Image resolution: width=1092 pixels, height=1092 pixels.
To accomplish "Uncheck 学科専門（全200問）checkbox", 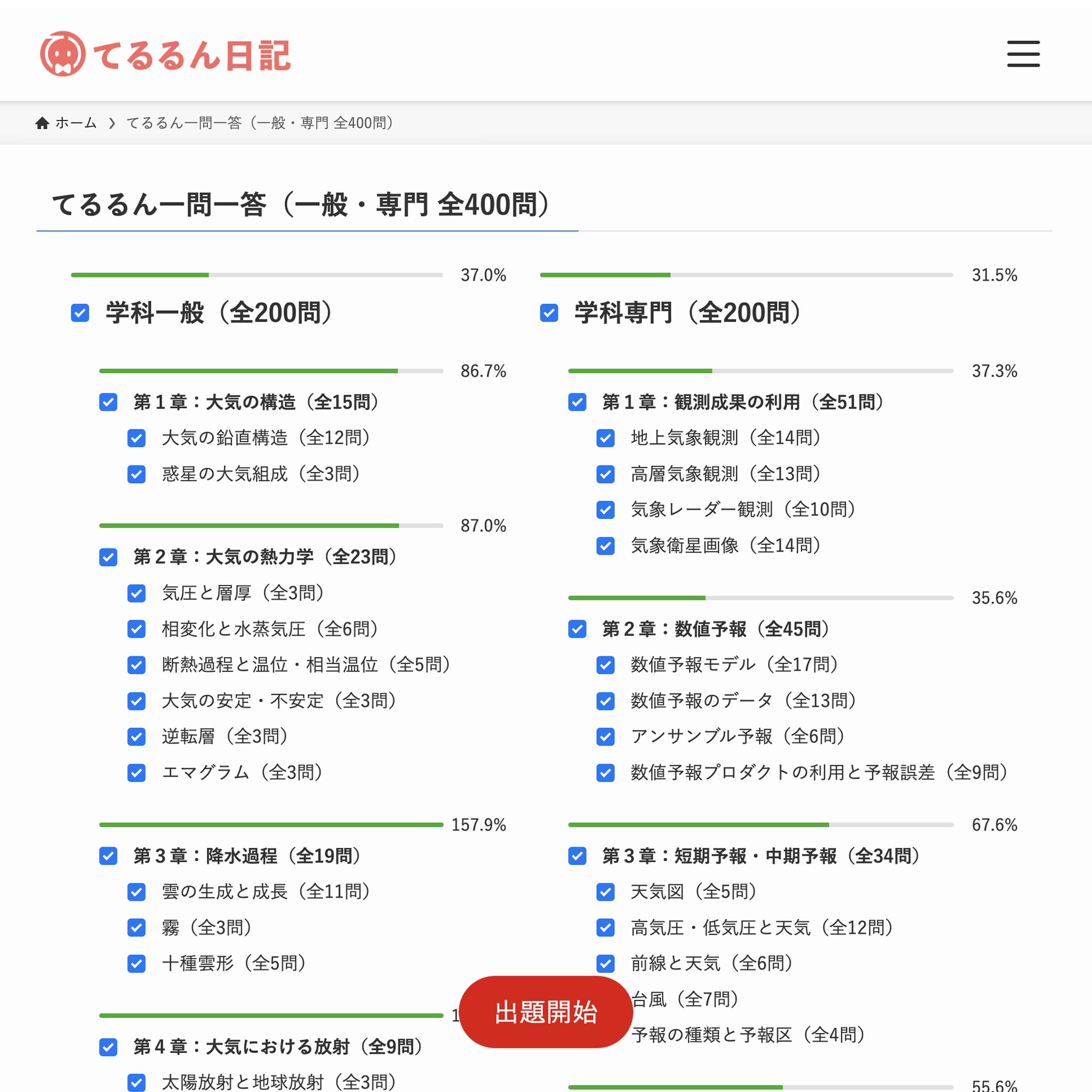I will [x=549, y=312].
